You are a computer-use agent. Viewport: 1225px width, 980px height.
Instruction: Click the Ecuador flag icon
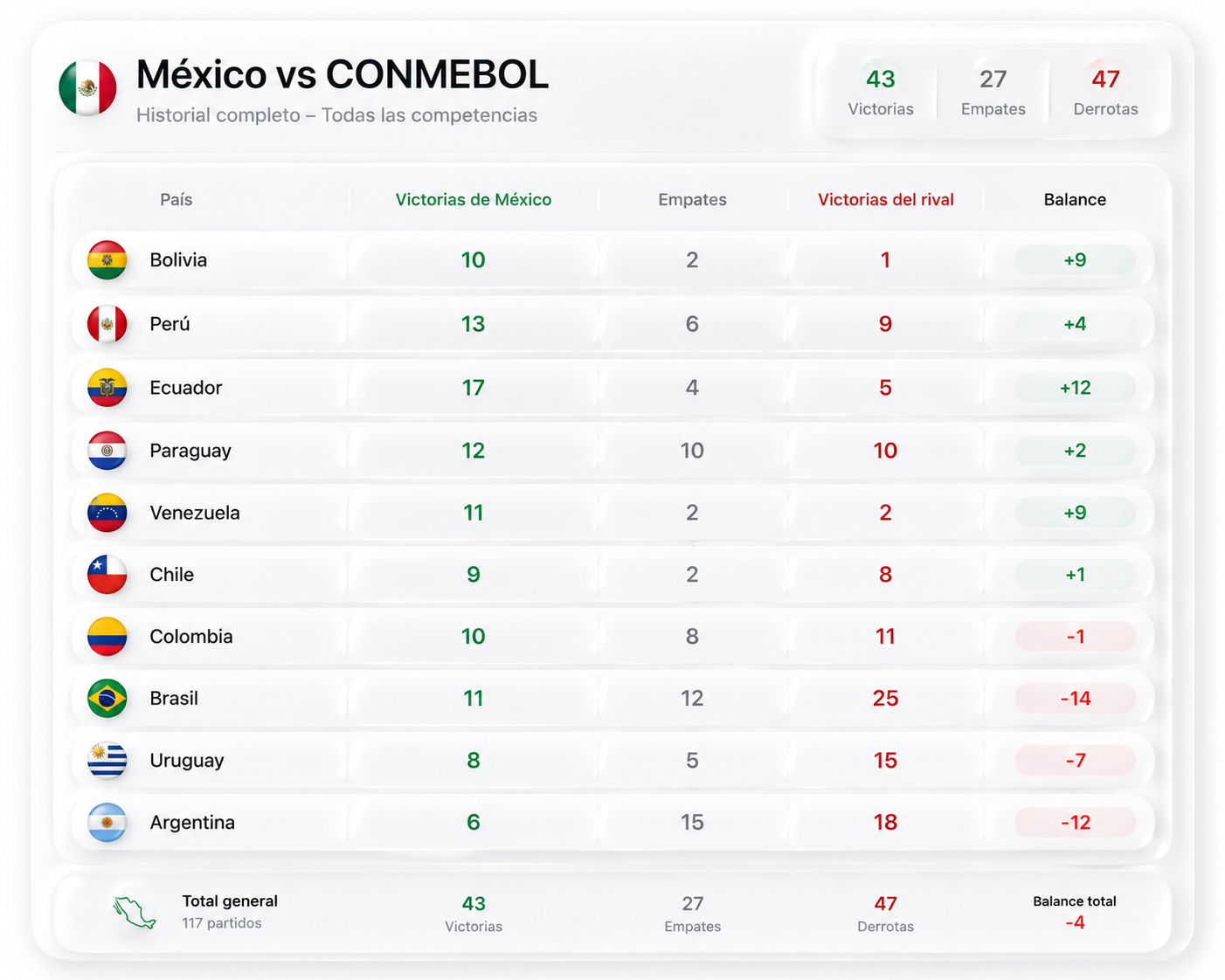(x=107, y=388)
